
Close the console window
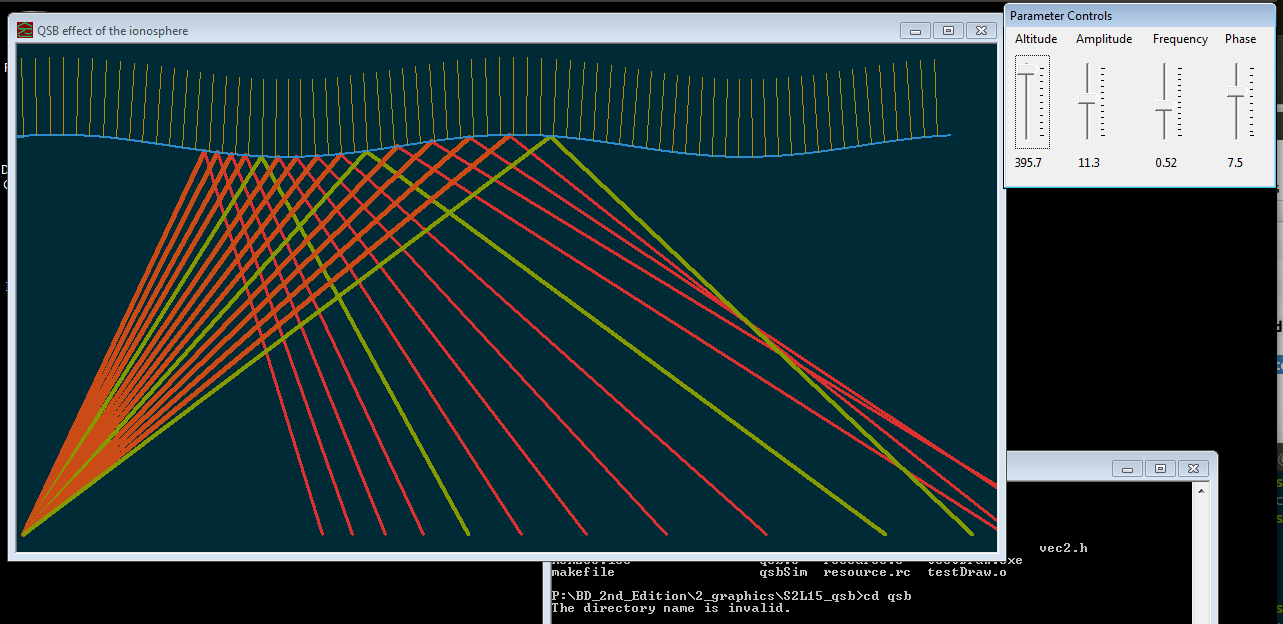1193,468
